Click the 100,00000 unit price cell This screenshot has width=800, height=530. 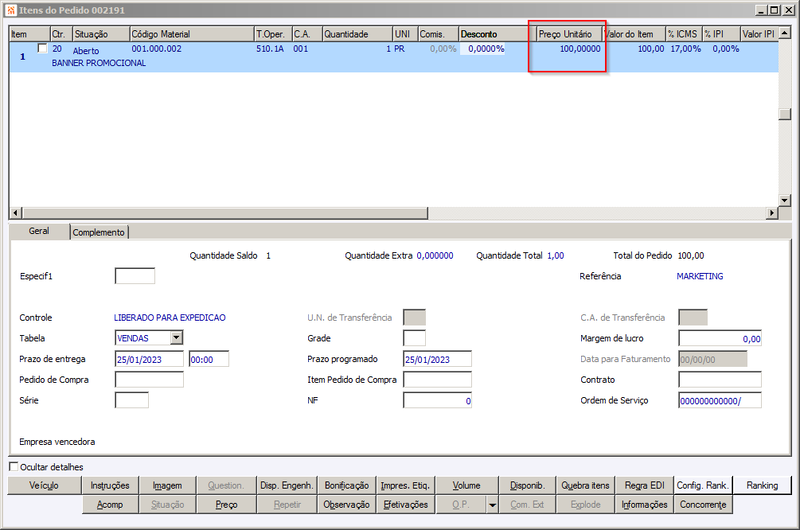click(580, 48)
